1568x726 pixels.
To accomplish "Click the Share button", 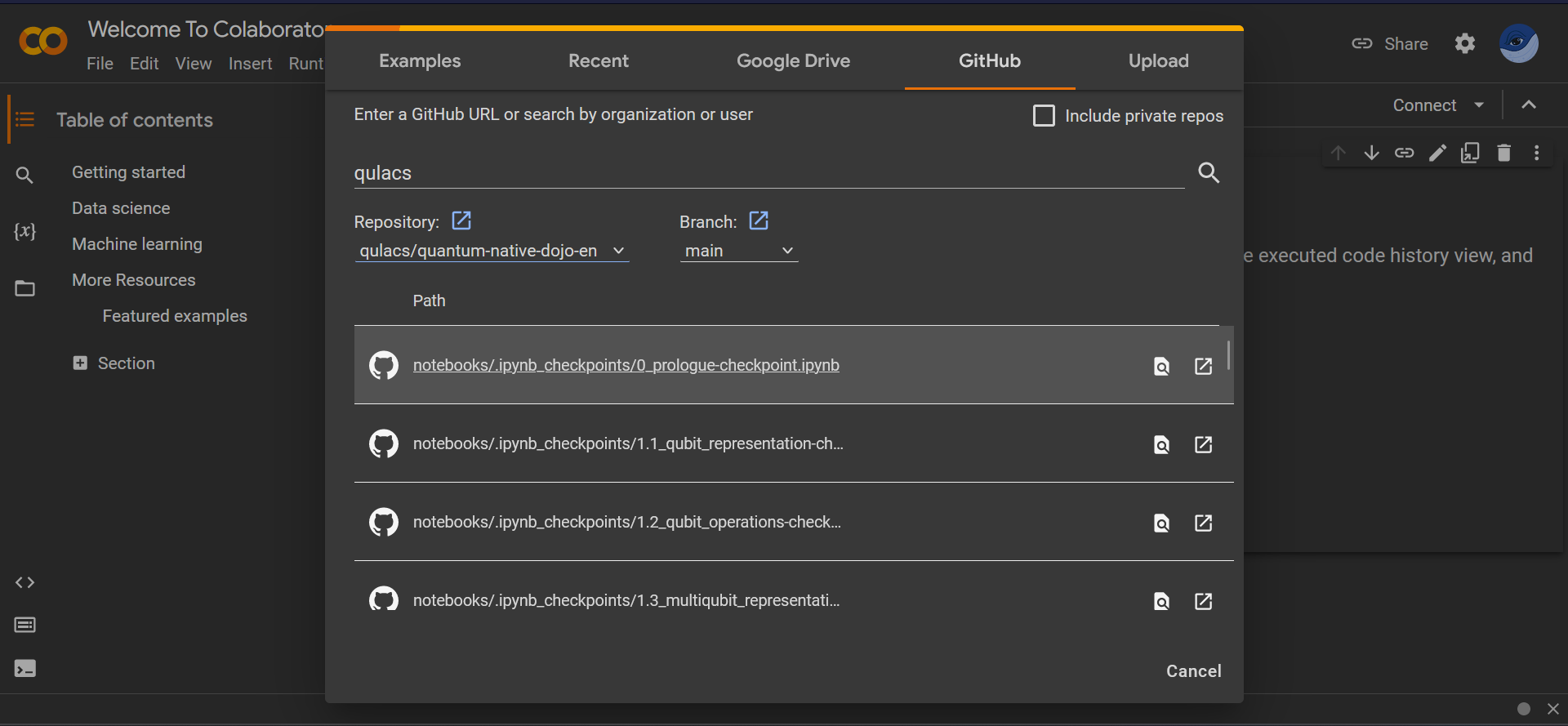I will 1390,44.
